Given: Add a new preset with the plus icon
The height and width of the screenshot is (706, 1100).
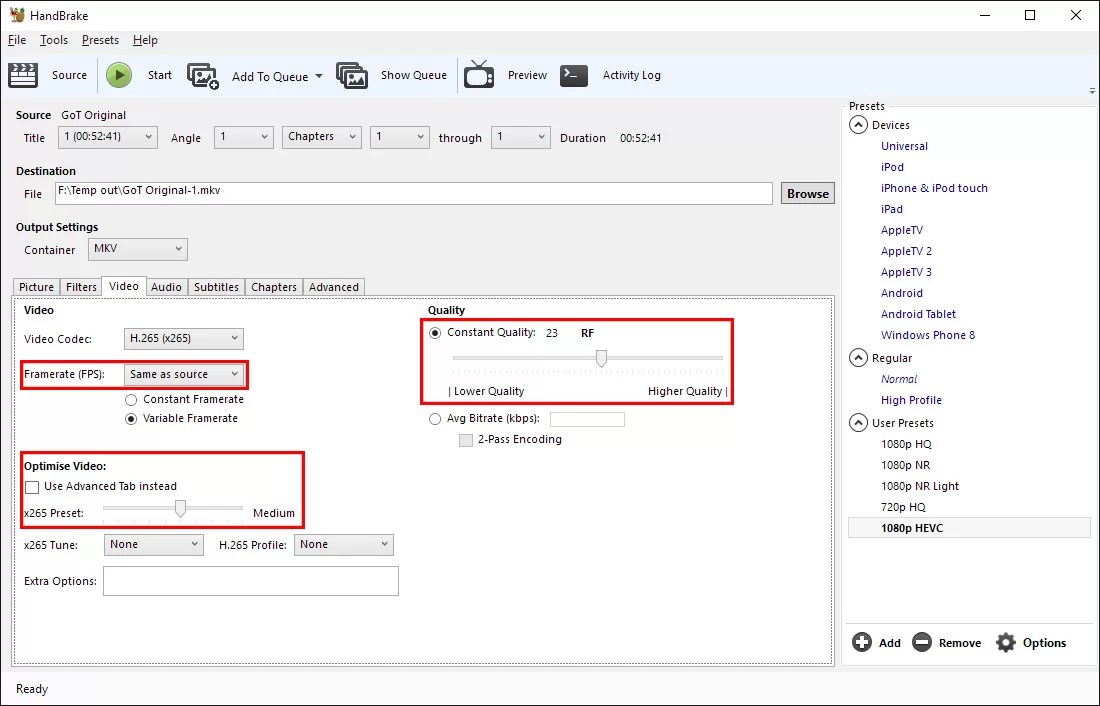Looking at the screenshot, I should [x=864, y=643].
